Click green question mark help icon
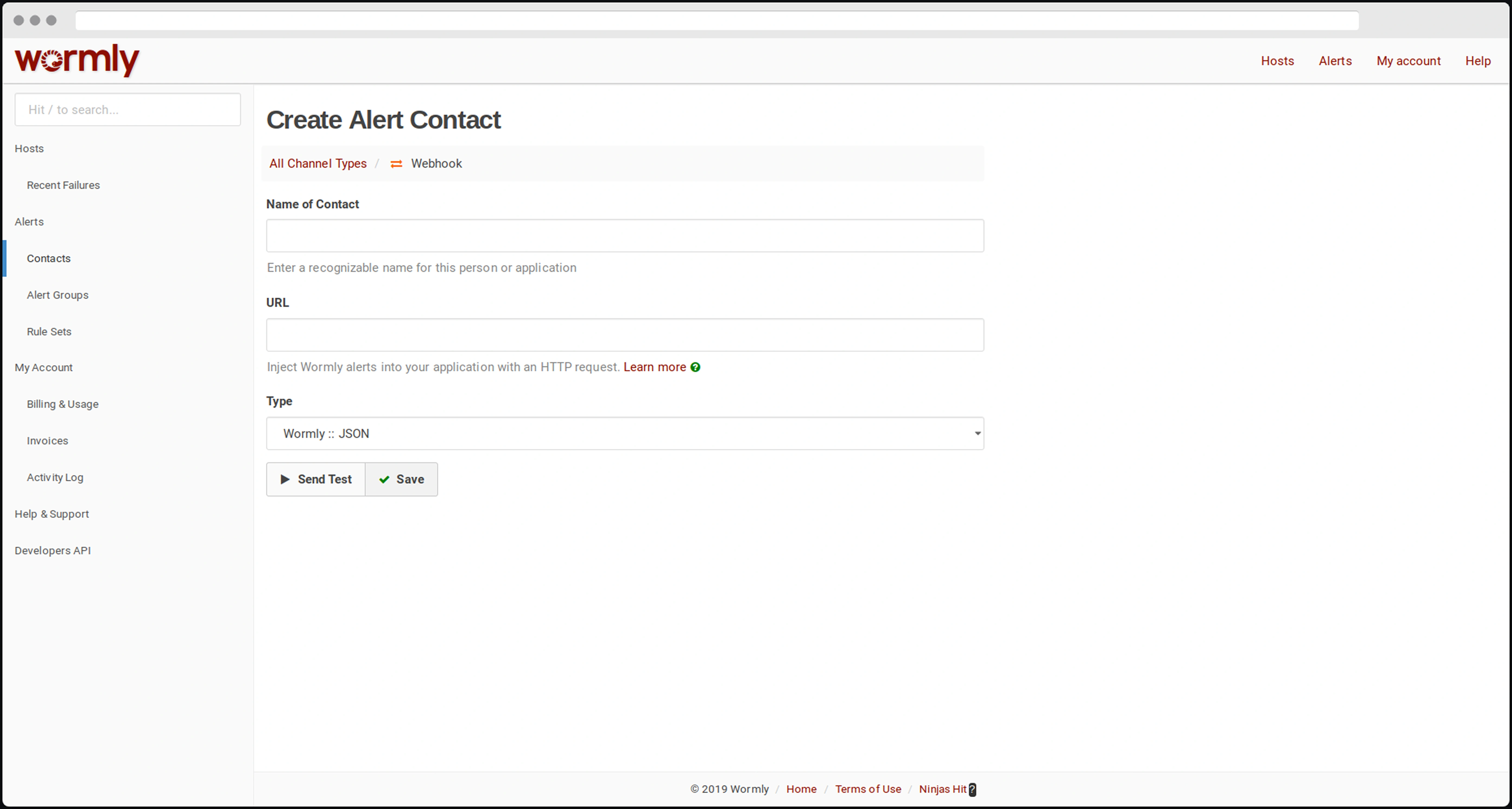1512x809 pixels. pyautogui.click(x=696, y=367)
